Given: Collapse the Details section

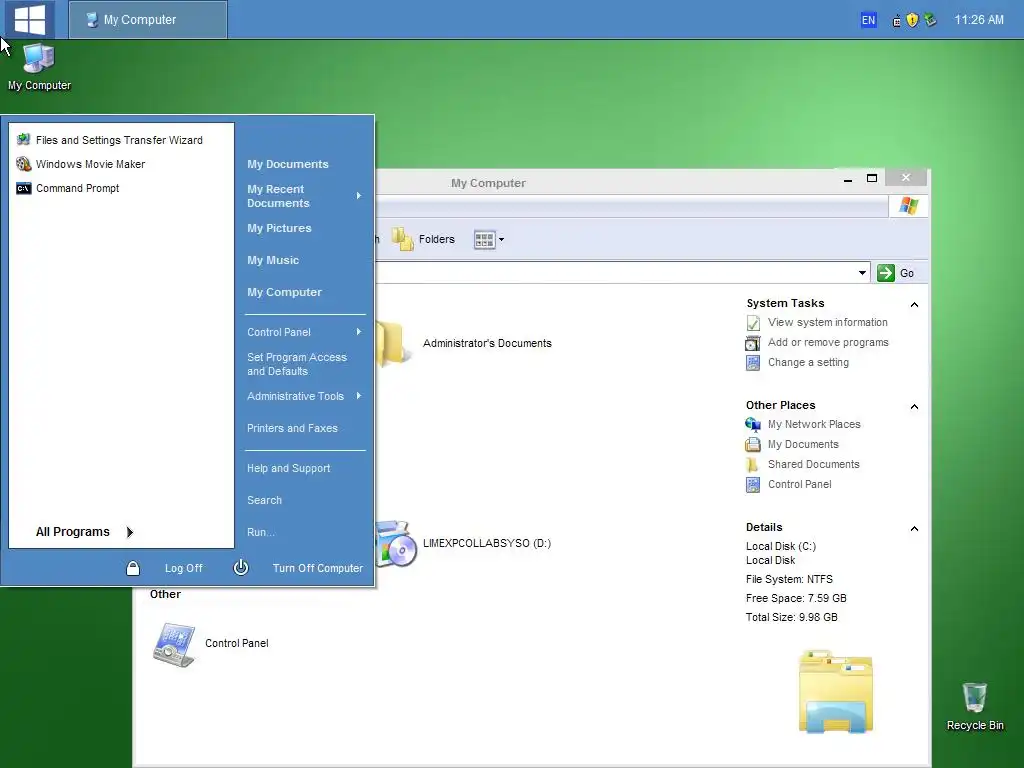Looking at the screenshot, I should 914,528.
